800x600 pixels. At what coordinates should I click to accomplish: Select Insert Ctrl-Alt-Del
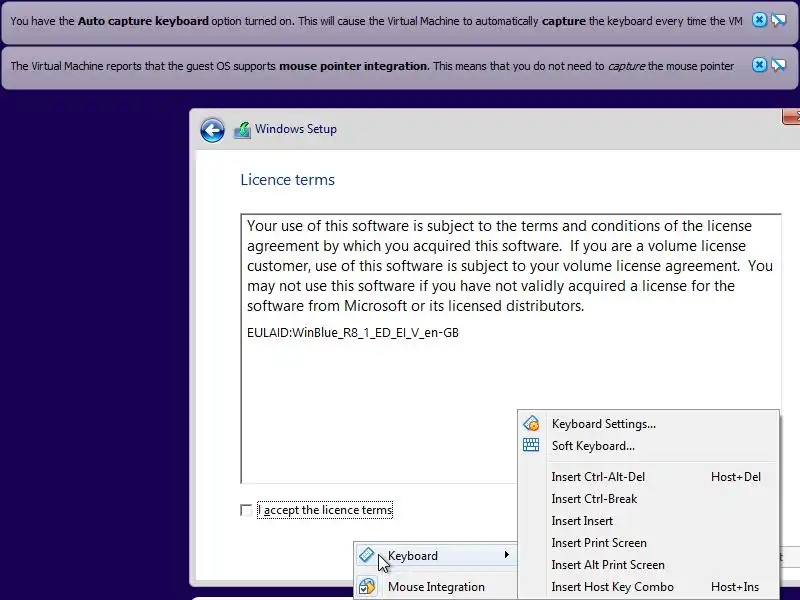(x=648, y=477)
